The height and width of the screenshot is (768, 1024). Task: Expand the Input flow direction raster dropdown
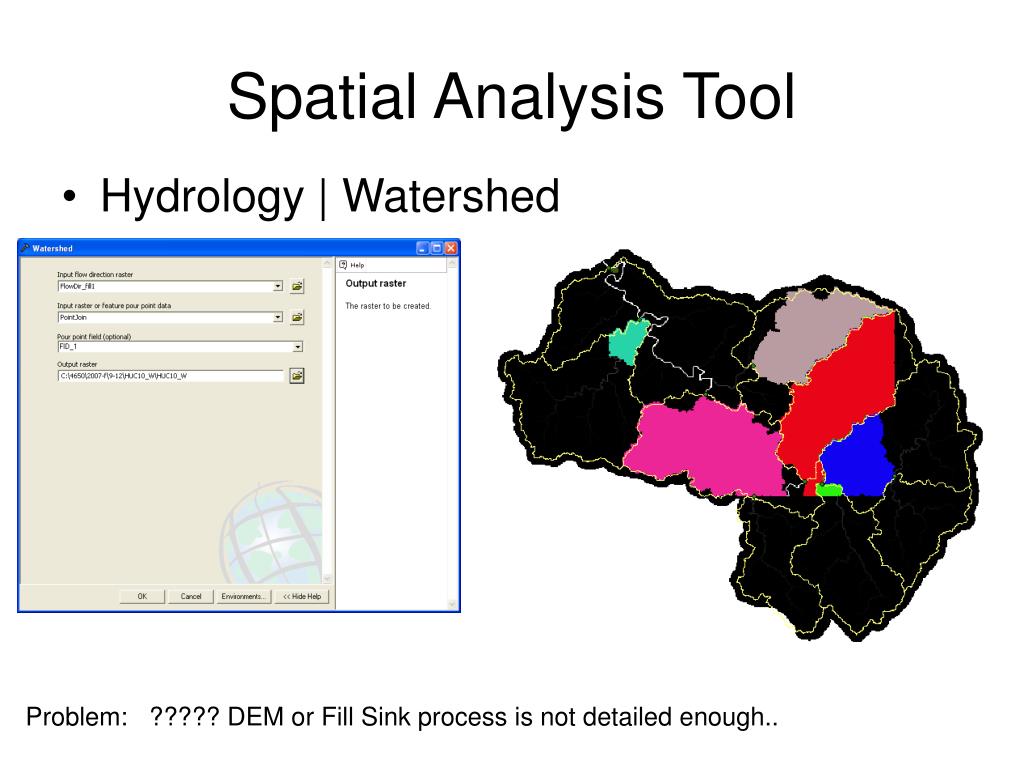click(278, 286)
